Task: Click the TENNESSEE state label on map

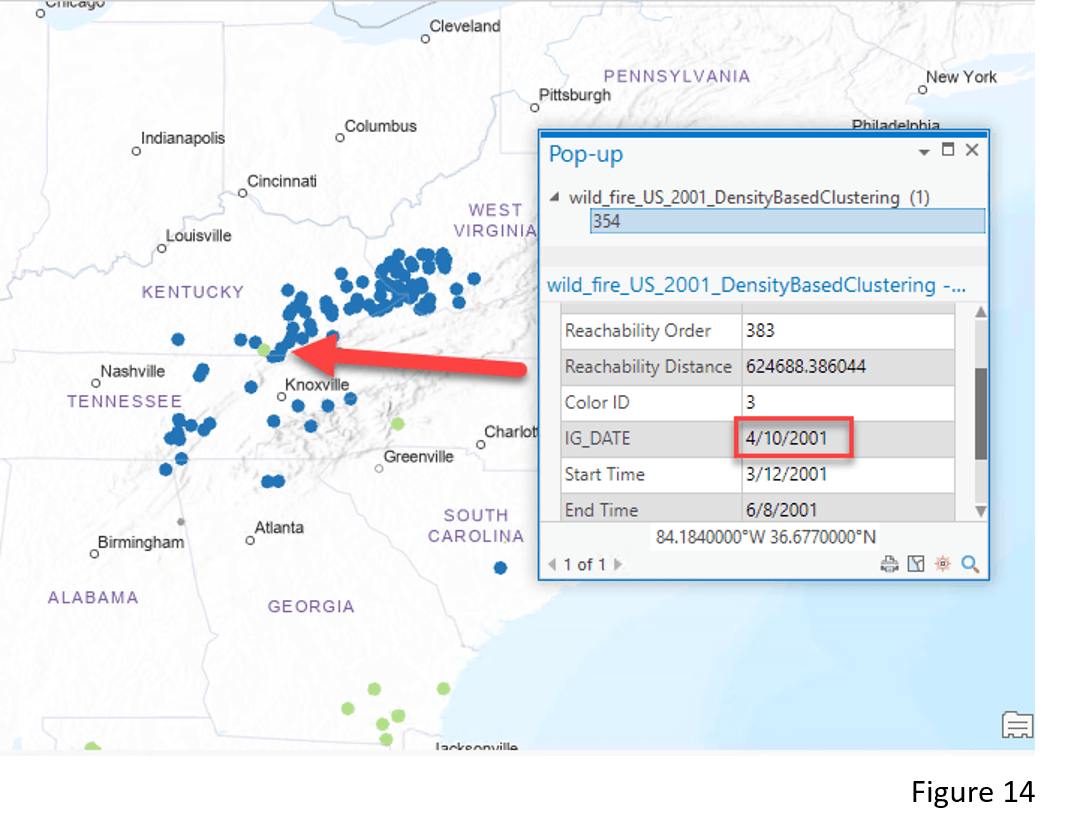Action: (125, 402)
